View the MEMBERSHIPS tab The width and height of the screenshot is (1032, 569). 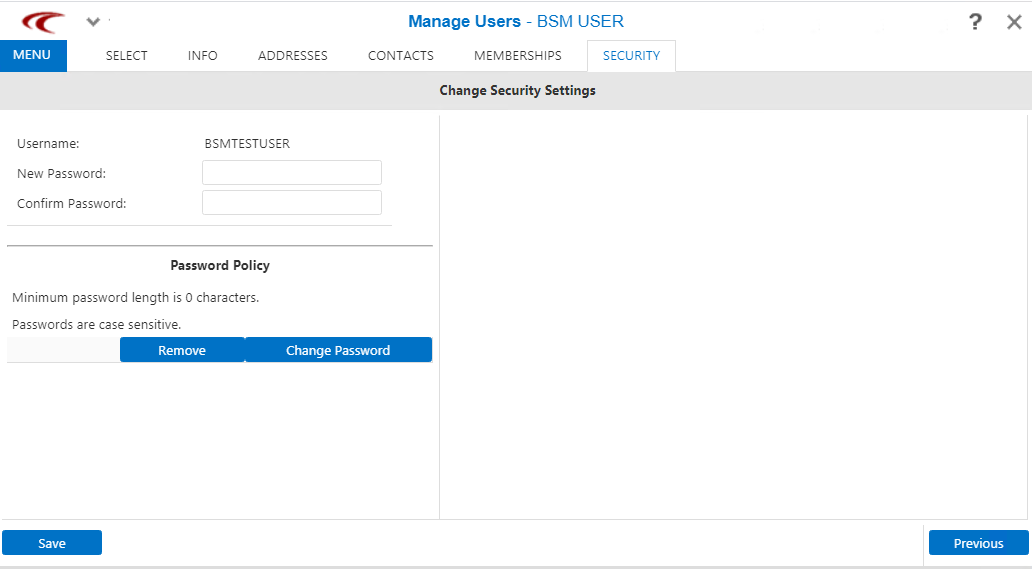(518, 56)
